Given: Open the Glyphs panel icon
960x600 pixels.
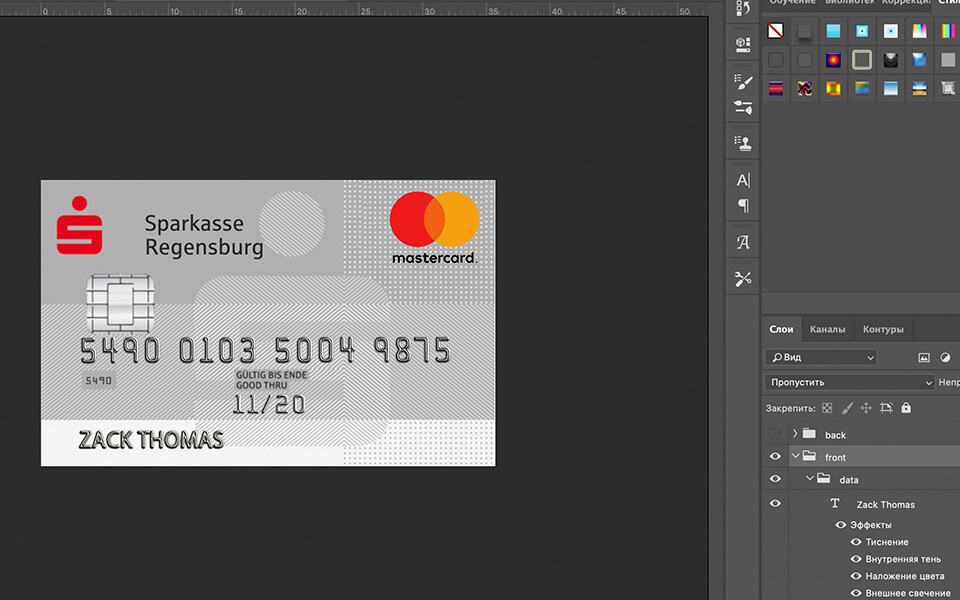Looking at the screenshot, I should tap(743, 242).
